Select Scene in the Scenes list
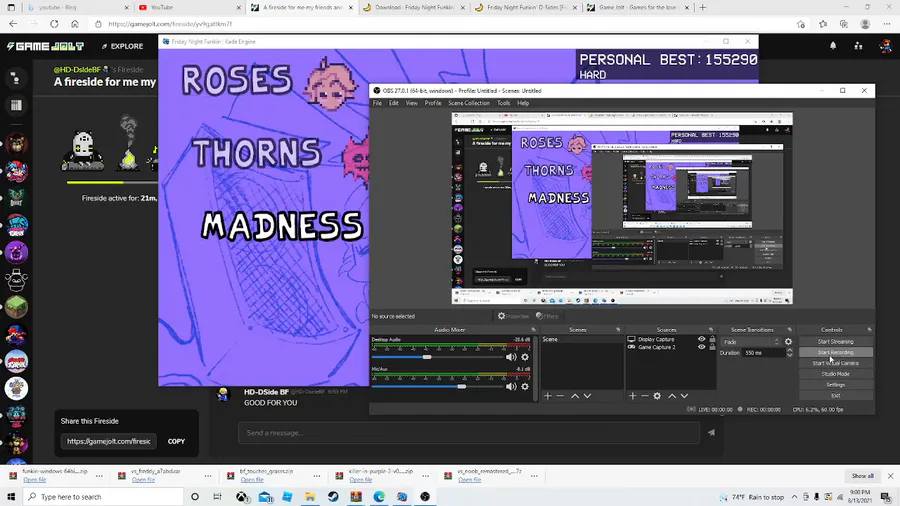This screenshot has width=900, height=506. point(581,339)
